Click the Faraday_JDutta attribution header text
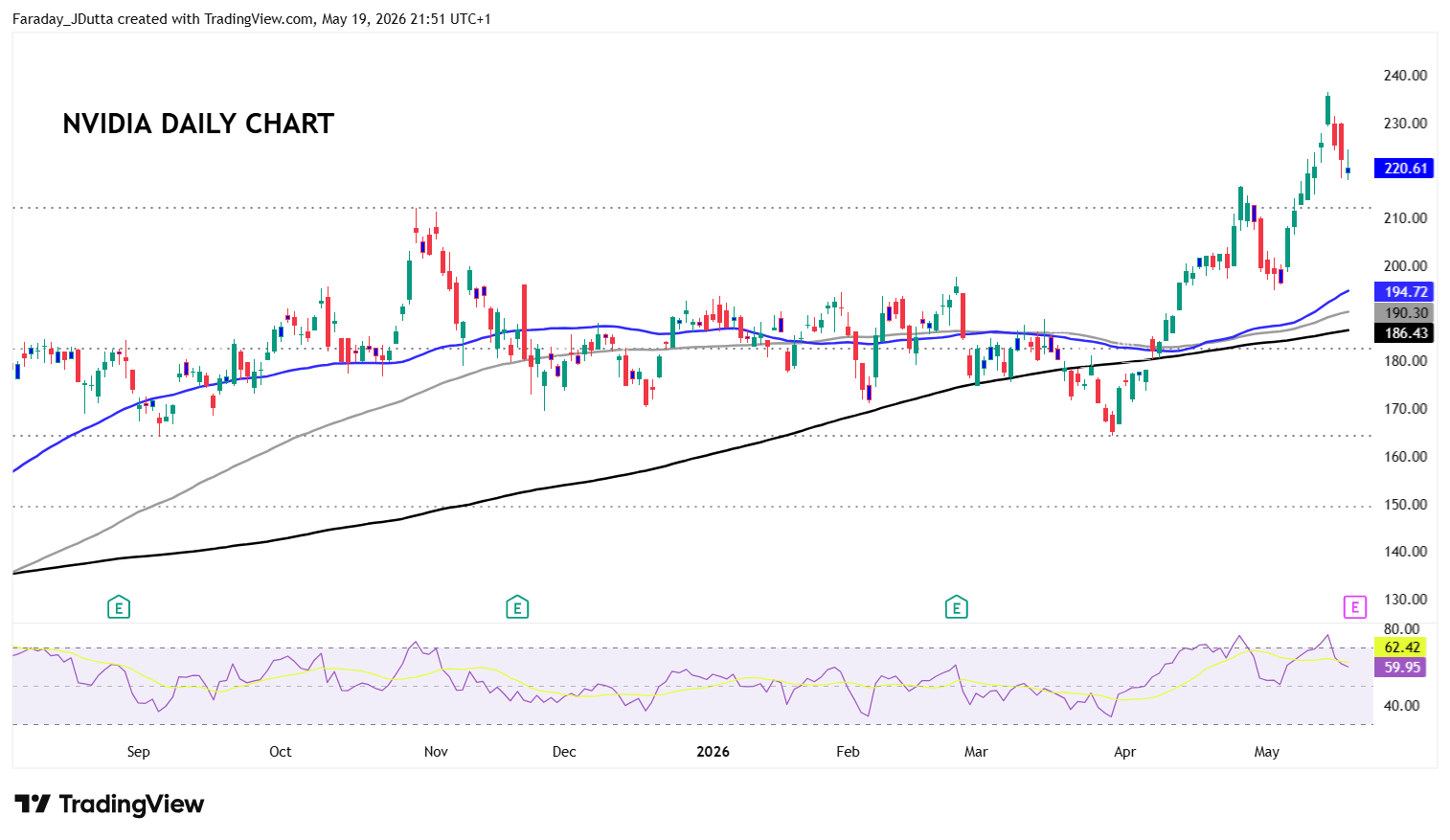The image size is (1450, 840). (x=252, y=18)
